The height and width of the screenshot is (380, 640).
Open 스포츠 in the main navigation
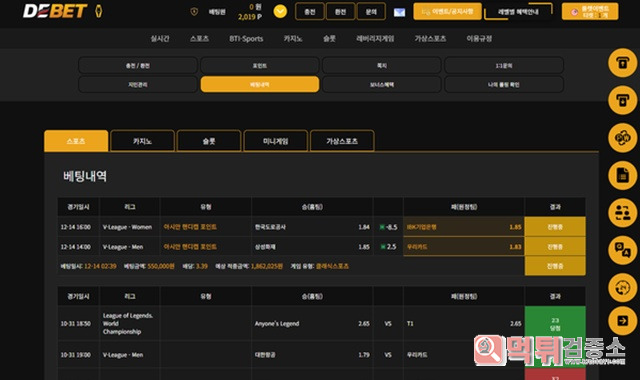pos(199,38)
